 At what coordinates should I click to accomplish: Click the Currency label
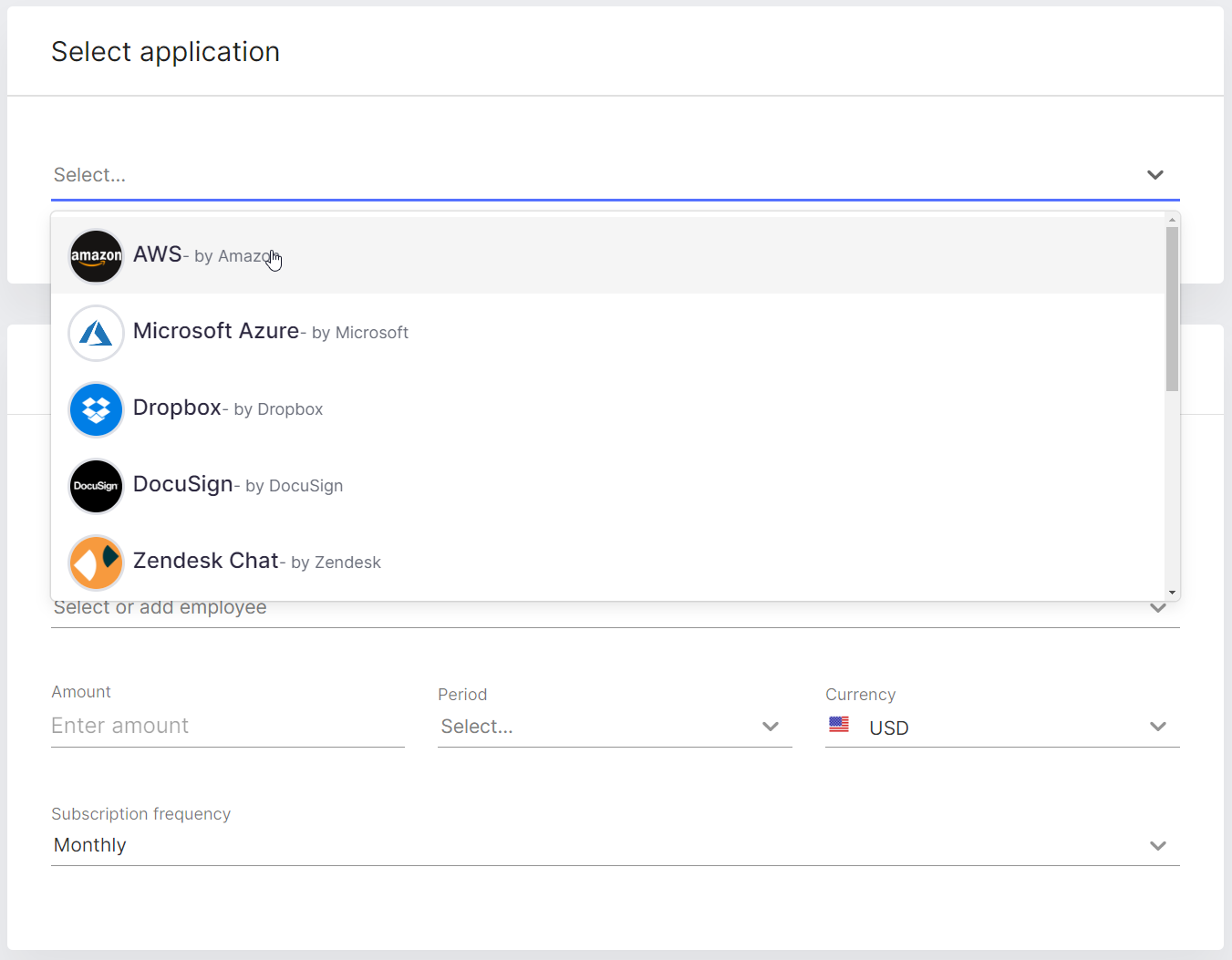coord(861,695)
